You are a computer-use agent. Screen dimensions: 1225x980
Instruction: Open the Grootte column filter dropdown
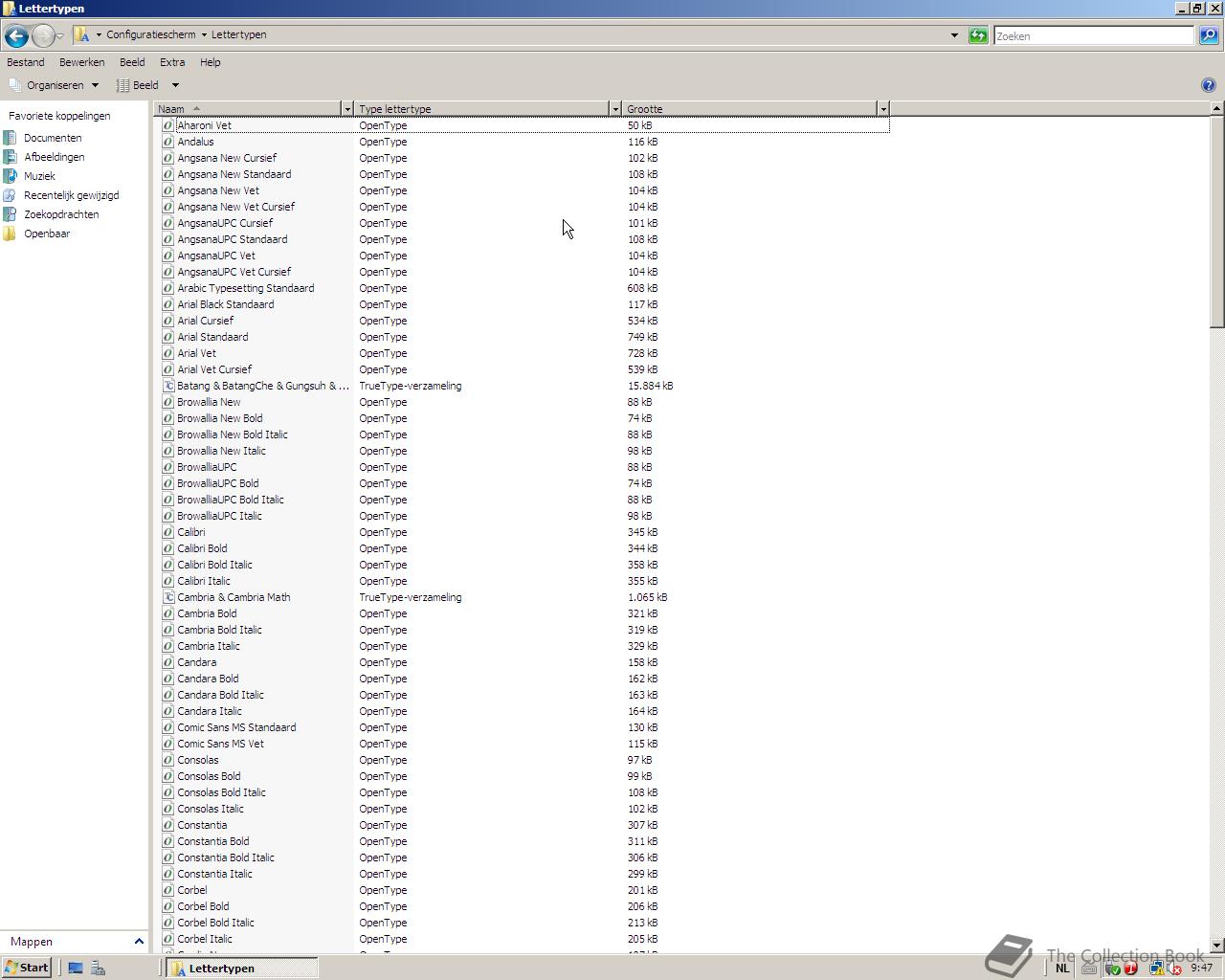pyautogui.click(x=883, y=109)
